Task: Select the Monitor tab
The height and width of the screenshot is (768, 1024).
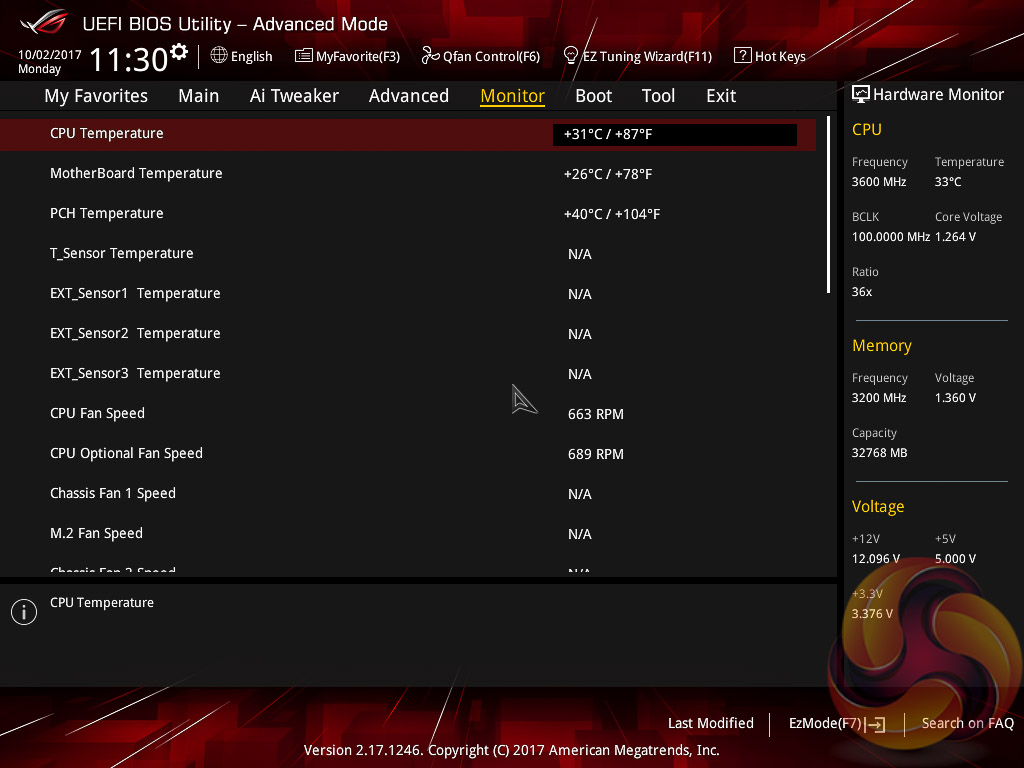Action: [513, 96]
